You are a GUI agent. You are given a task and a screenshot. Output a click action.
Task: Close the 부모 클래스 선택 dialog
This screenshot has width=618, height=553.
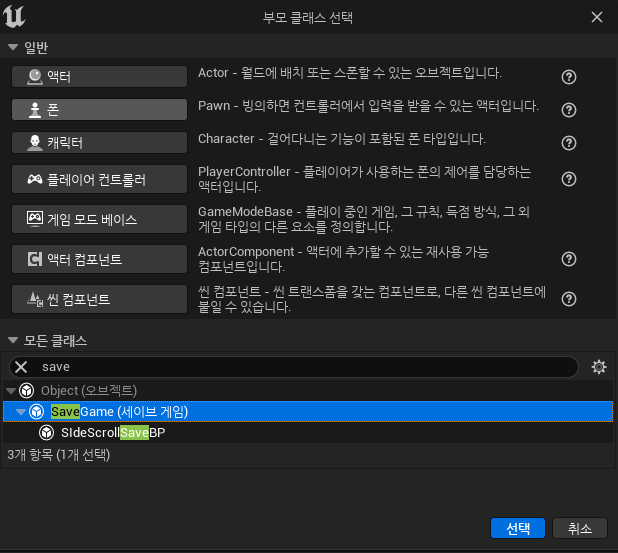click(597, 17)
